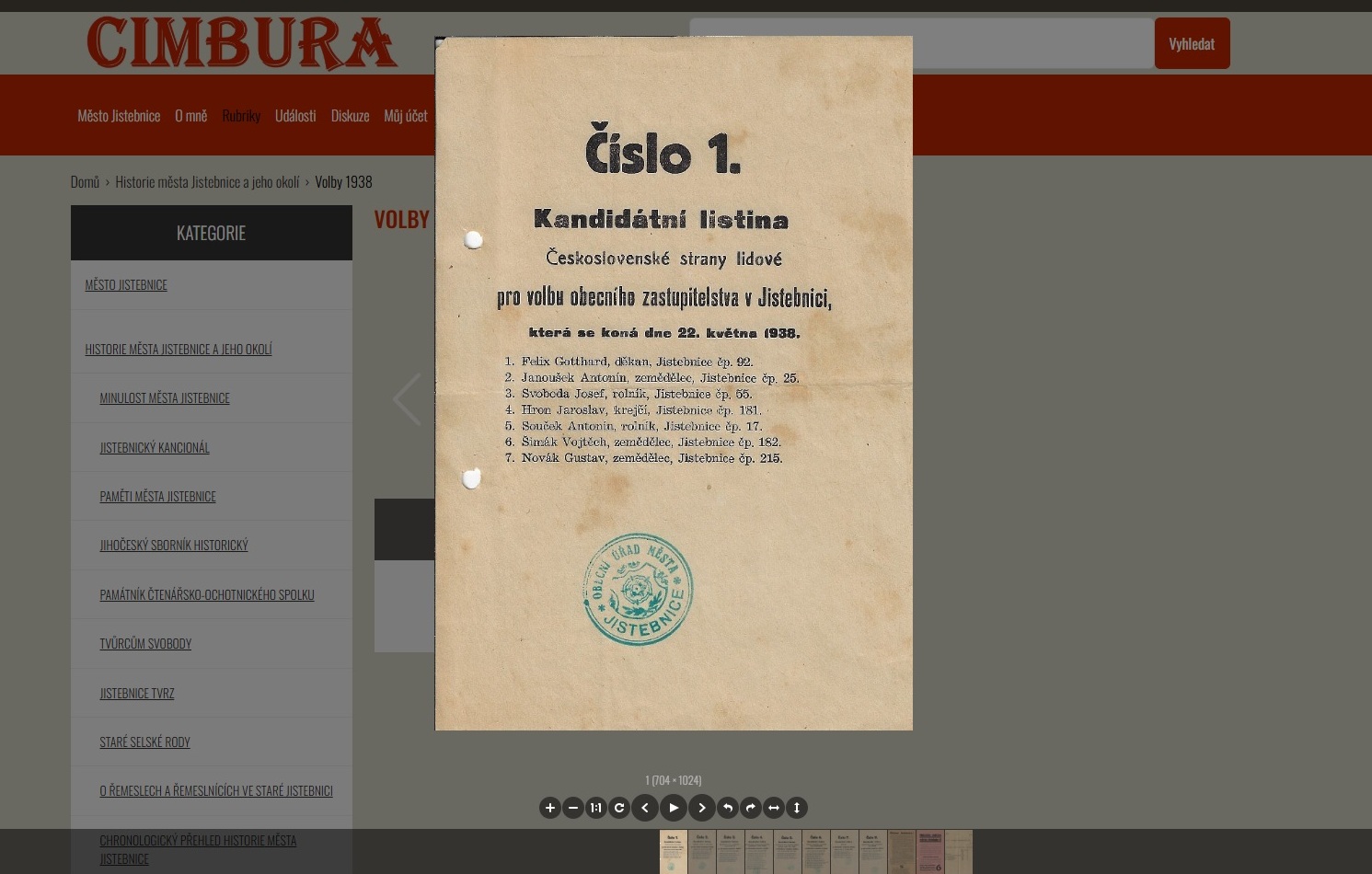Screen dimensions: 1372x874
Task: Open the MĚSTO JISTEBNICE category link
Action: pos(126,285)
